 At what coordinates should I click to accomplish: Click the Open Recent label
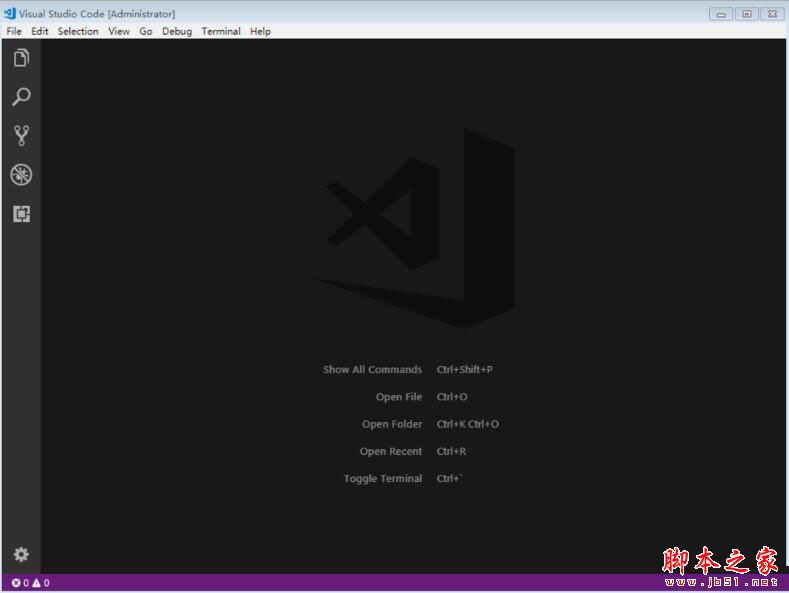pos(391,452)
